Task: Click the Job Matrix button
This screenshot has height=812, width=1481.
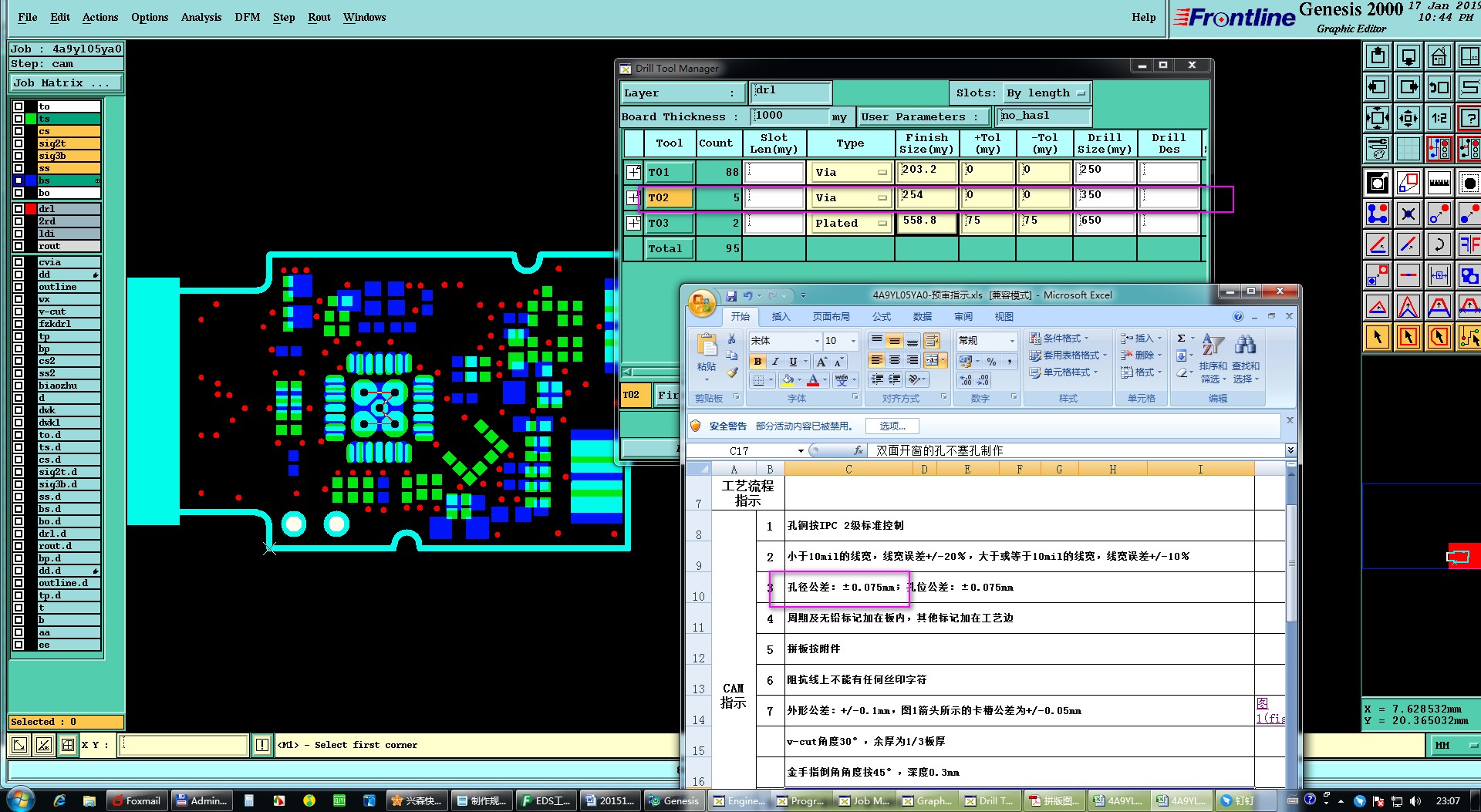Action: pos(66,83)
